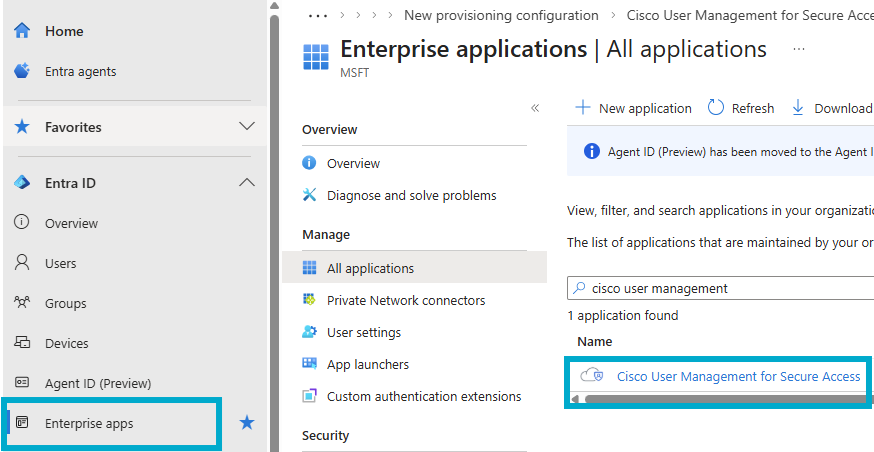Click the Overview info circle icon in left sidebar
Viewport: 874px width, 452px height.
pyautogui.click(x=22, y=222)
